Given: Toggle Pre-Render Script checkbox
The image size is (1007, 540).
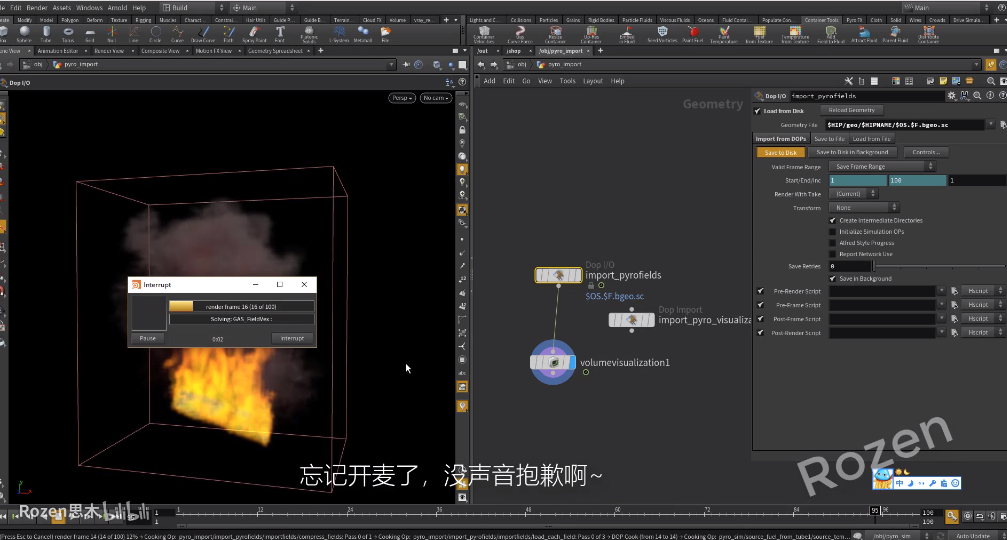Looking at the screenshot, I should coord(761,291).
